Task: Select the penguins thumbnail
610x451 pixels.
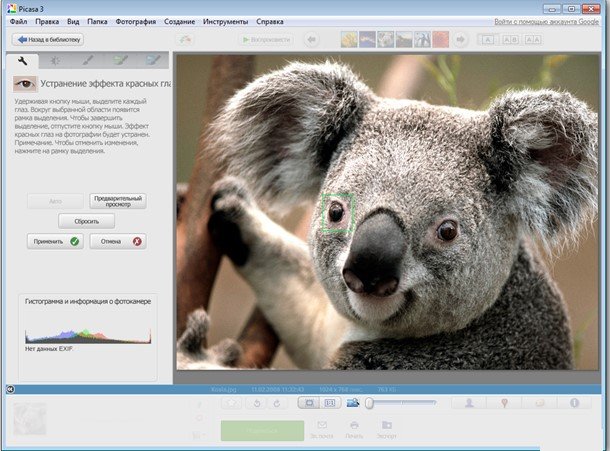Action: (422, 40)
